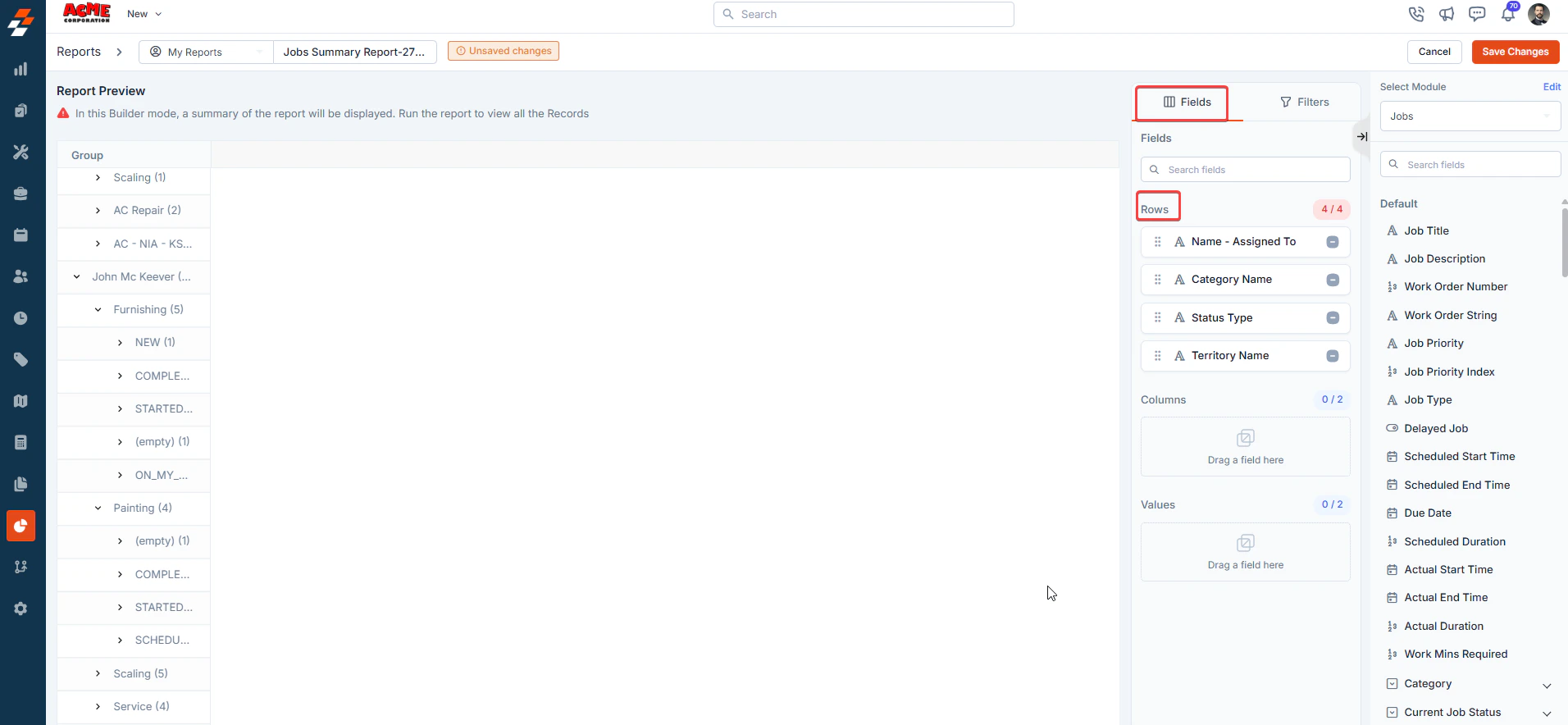
Task: Open the My Reports dropdown
Action: [x=206, y=52]
